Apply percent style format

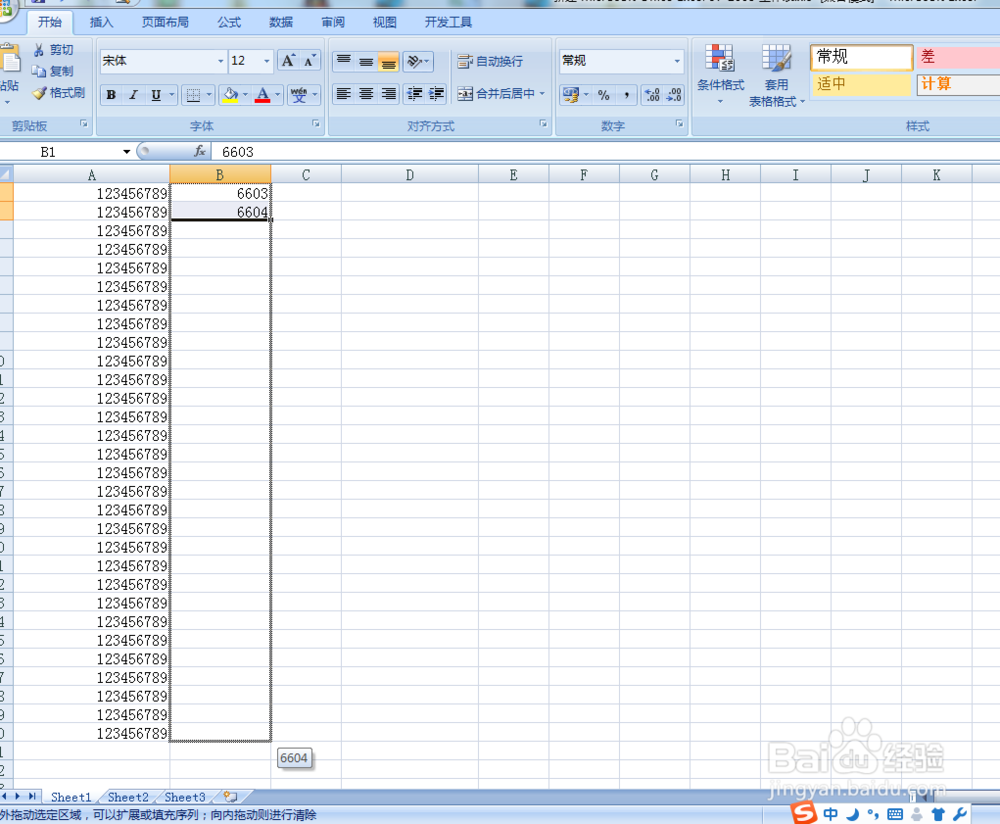(x=604, y=95)
